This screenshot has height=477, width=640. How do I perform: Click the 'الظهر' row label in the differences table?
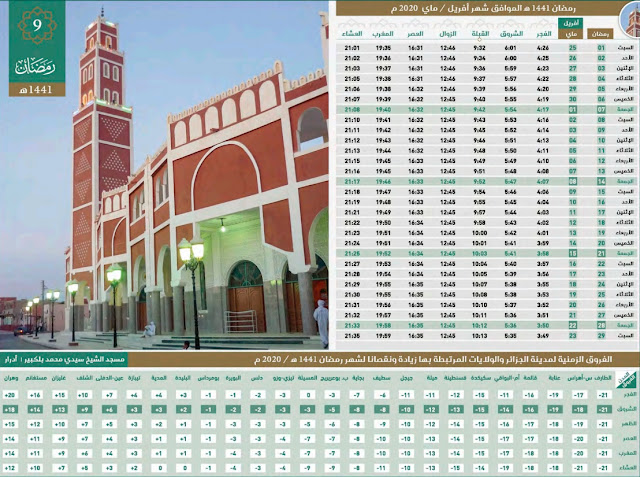pos(629,424)
